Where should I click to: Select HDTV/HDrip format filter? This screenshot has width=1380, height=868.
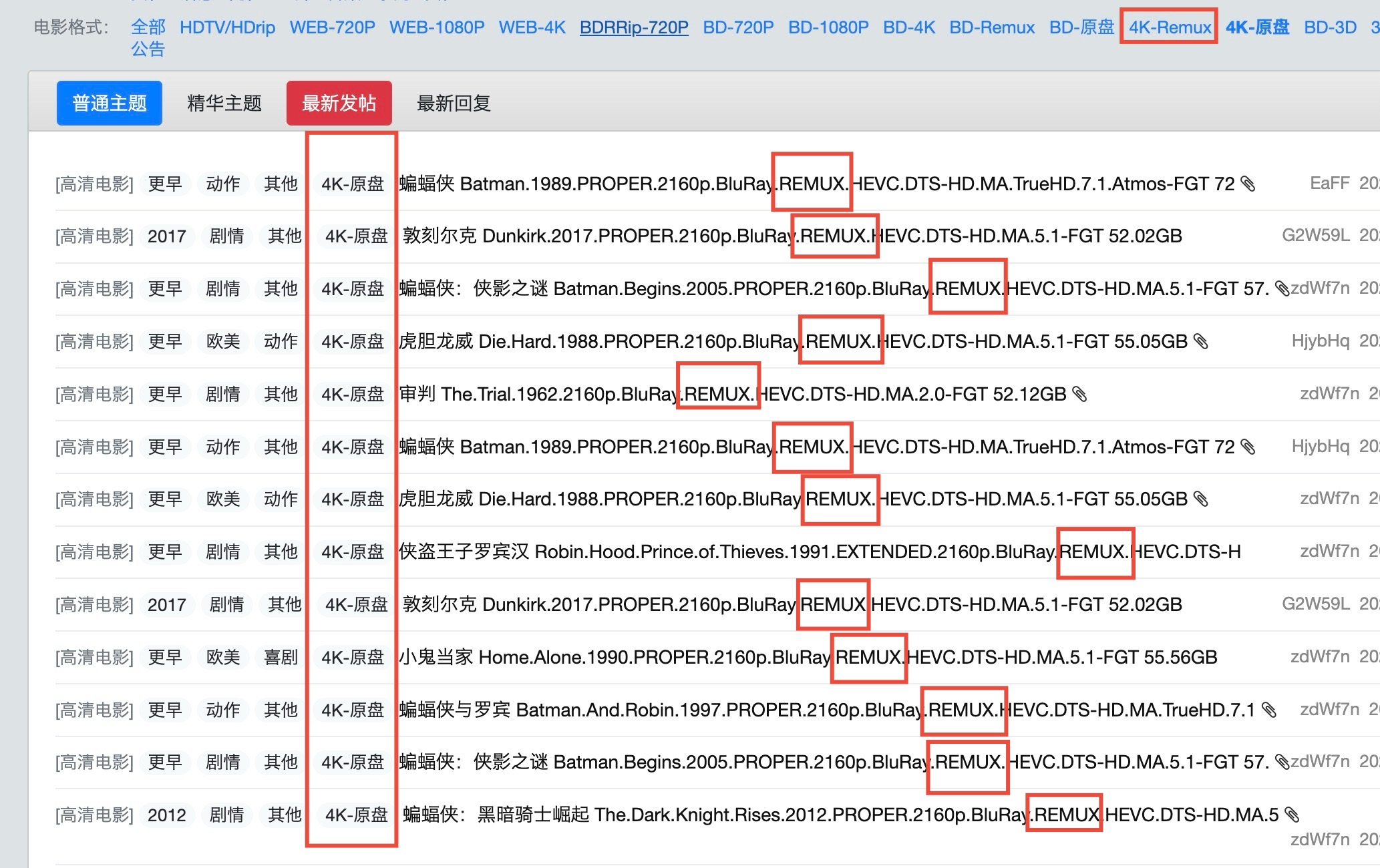227,27
